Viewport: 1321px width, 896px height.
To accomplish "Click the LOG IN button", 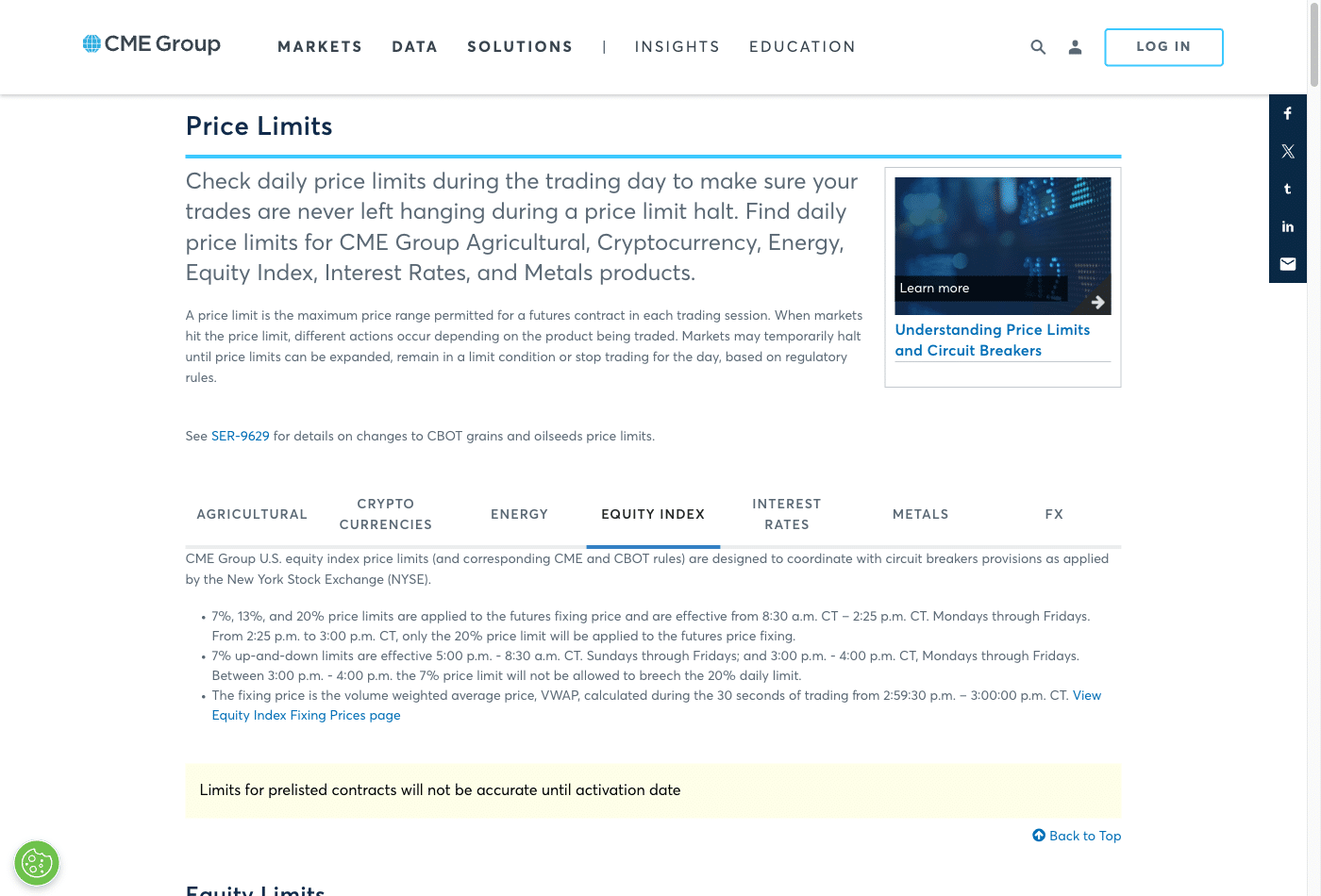I will (x=1163, y=47).
